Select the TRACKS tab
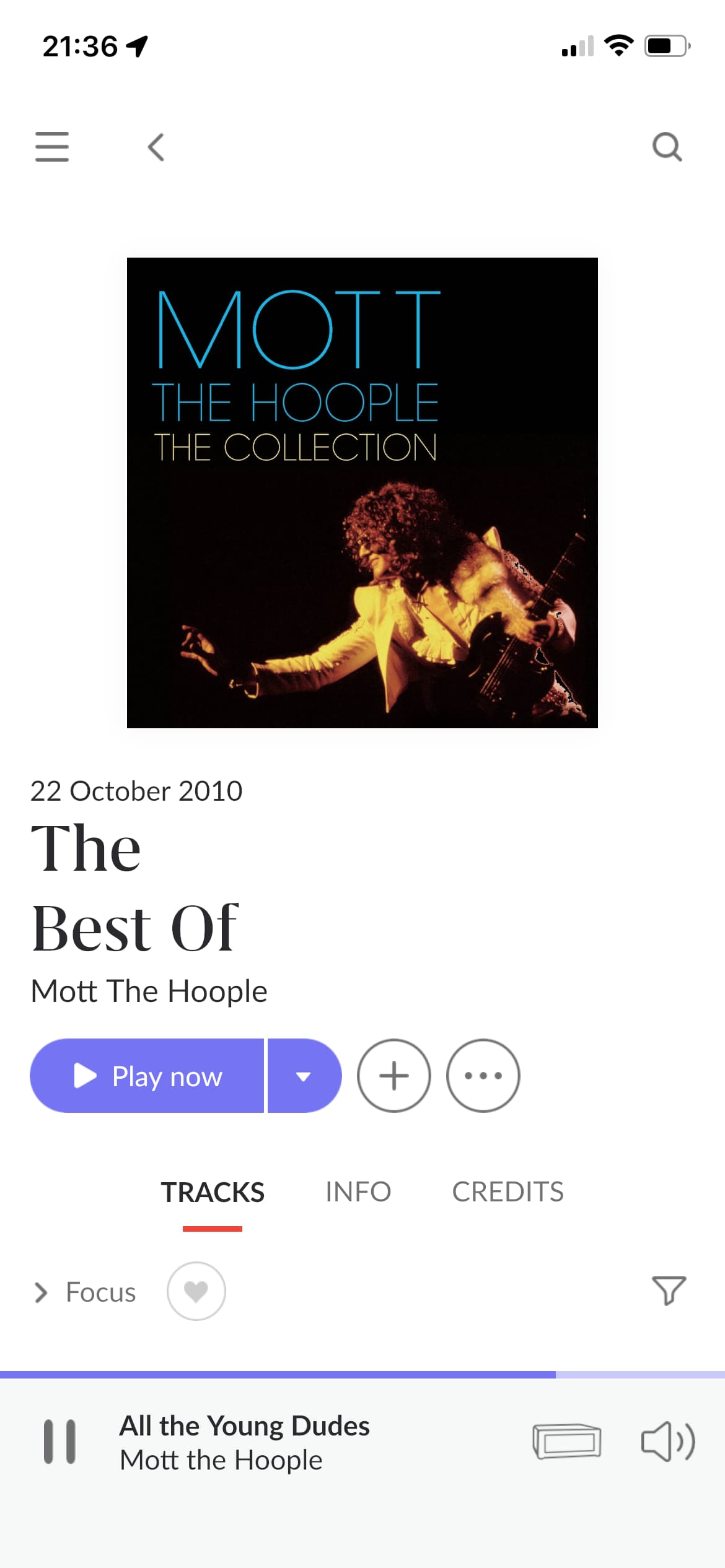 point(213,1192)
